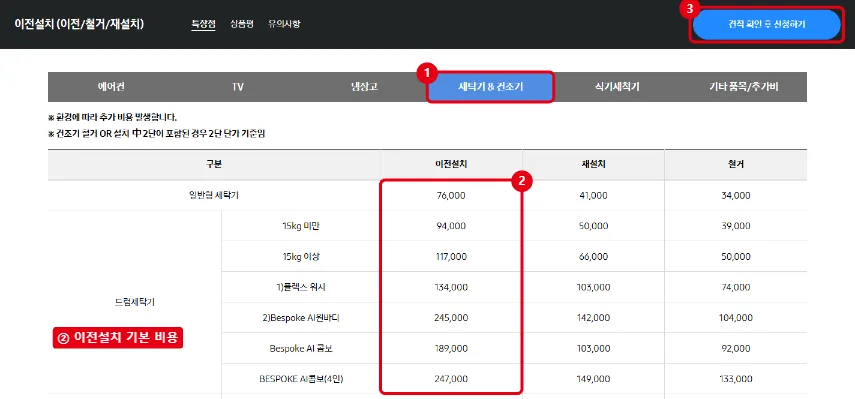855x399 pixels.
Task: Click the 39,000 철거 price
Action: coord(736,226)
